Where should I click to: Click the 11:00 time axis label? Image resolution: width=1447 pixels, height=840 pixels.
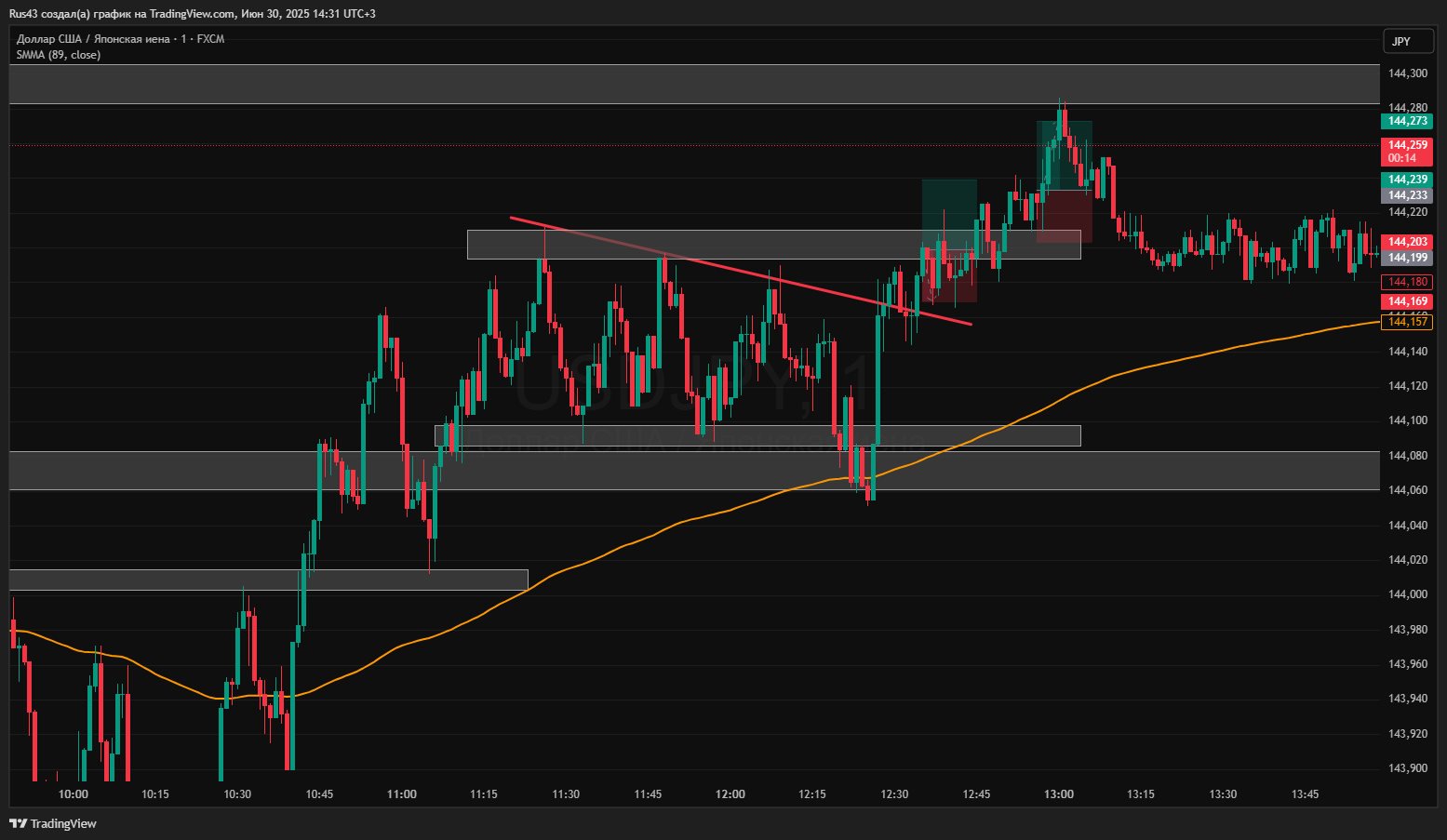coord(402,794)
